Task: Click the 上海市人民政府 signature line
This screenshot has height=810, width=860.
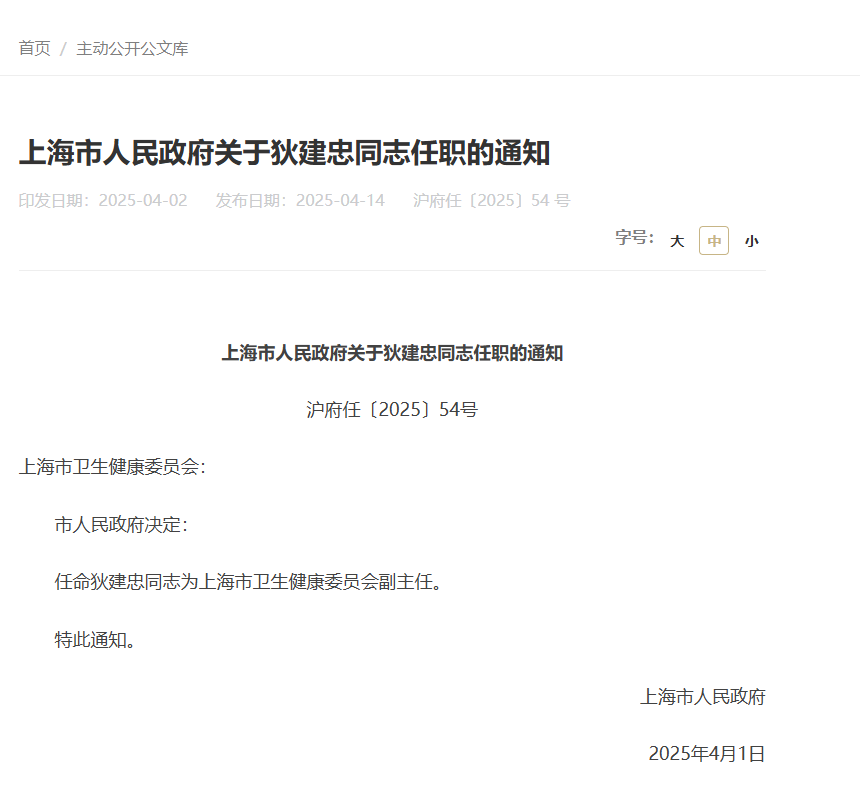Action: (x=703, y=696)
